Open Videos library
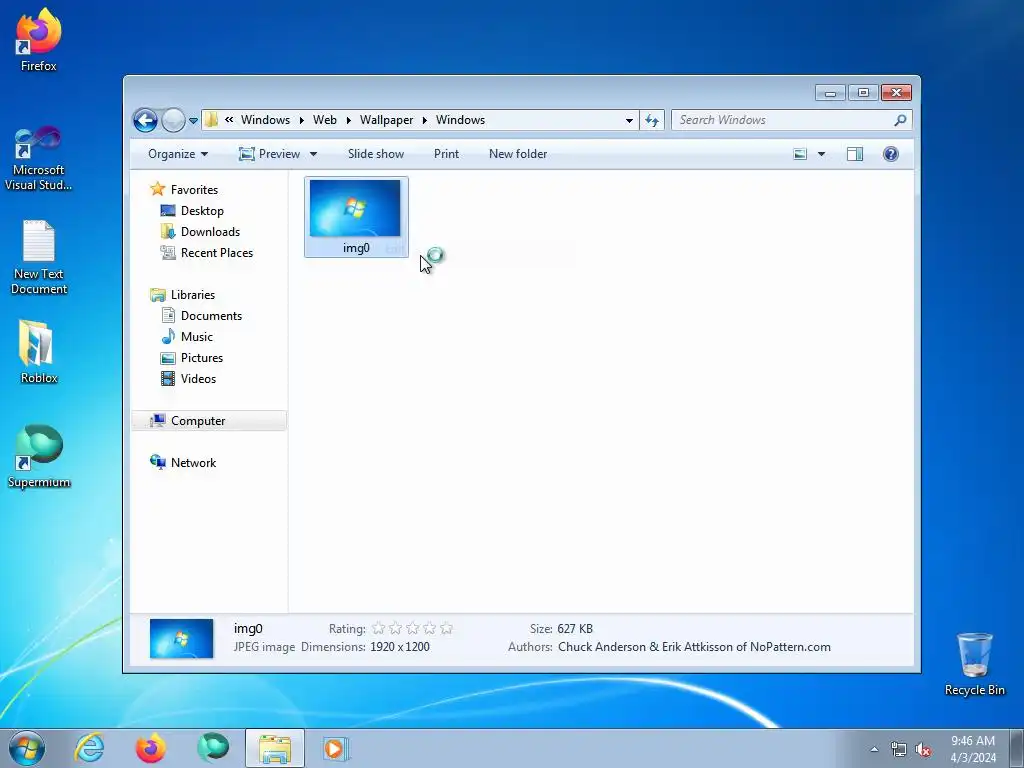1024x768 pixels. (198, 379)
